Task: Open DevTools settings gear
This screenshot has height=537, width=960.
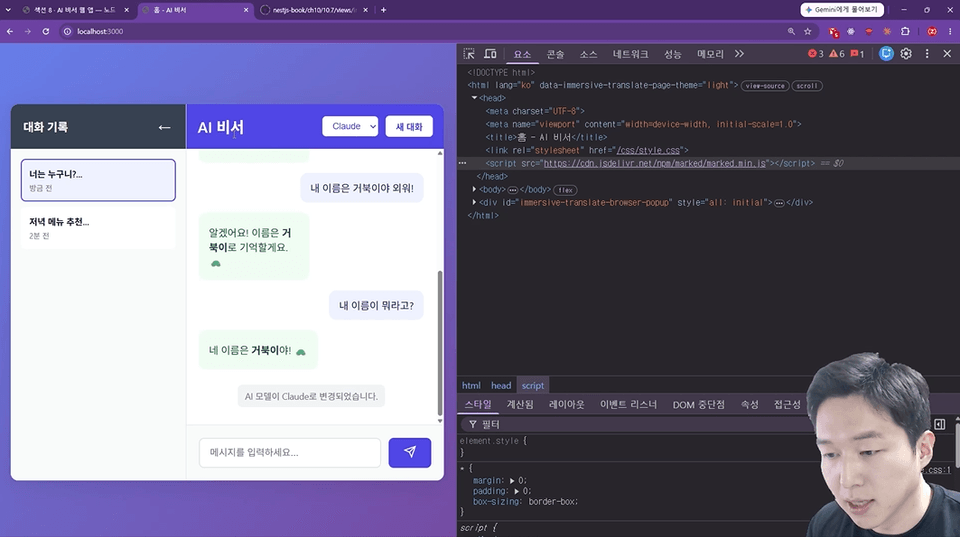Action: click(906, 54)
